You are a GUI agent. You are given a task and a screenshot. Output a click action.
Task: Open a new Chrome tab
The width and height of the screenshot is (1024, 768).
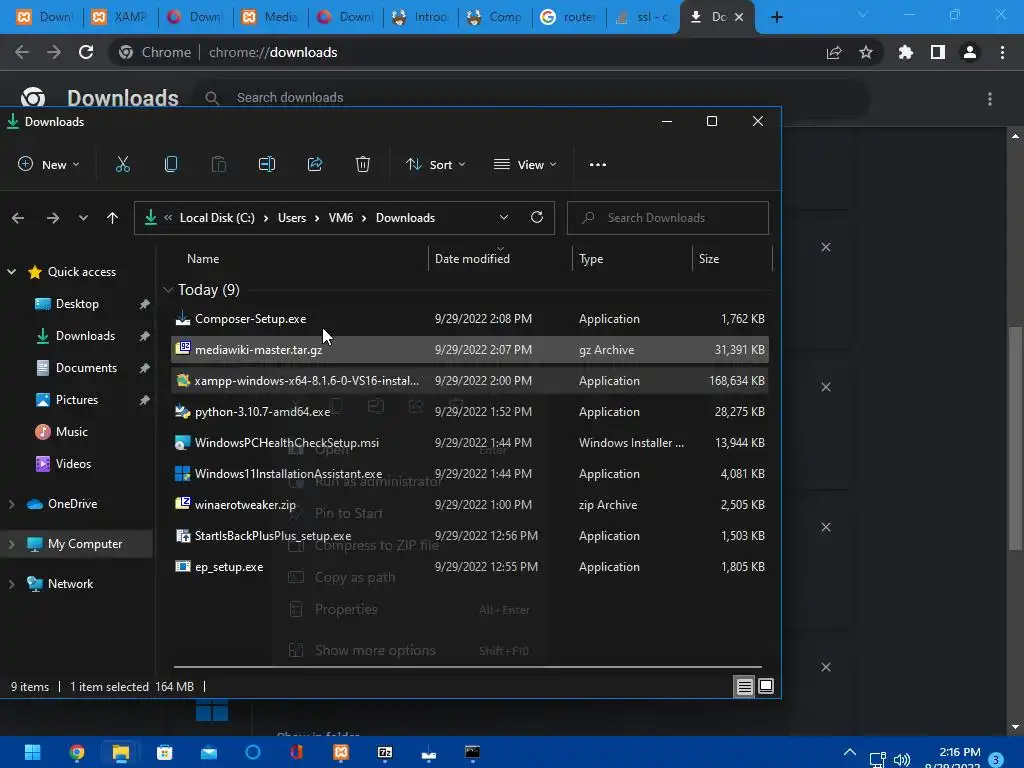pyautogui.click(x=776, y=17)
